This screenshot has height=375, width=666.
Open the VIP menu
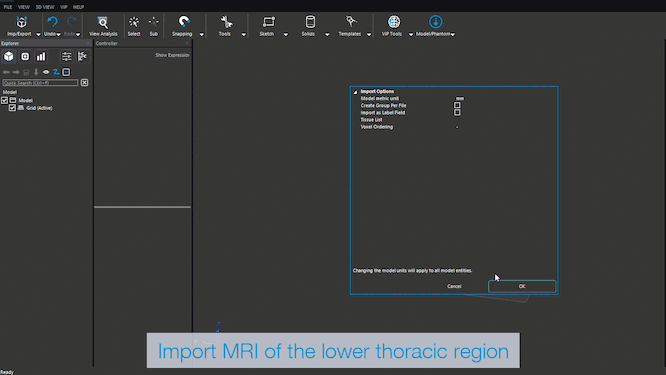64,7
